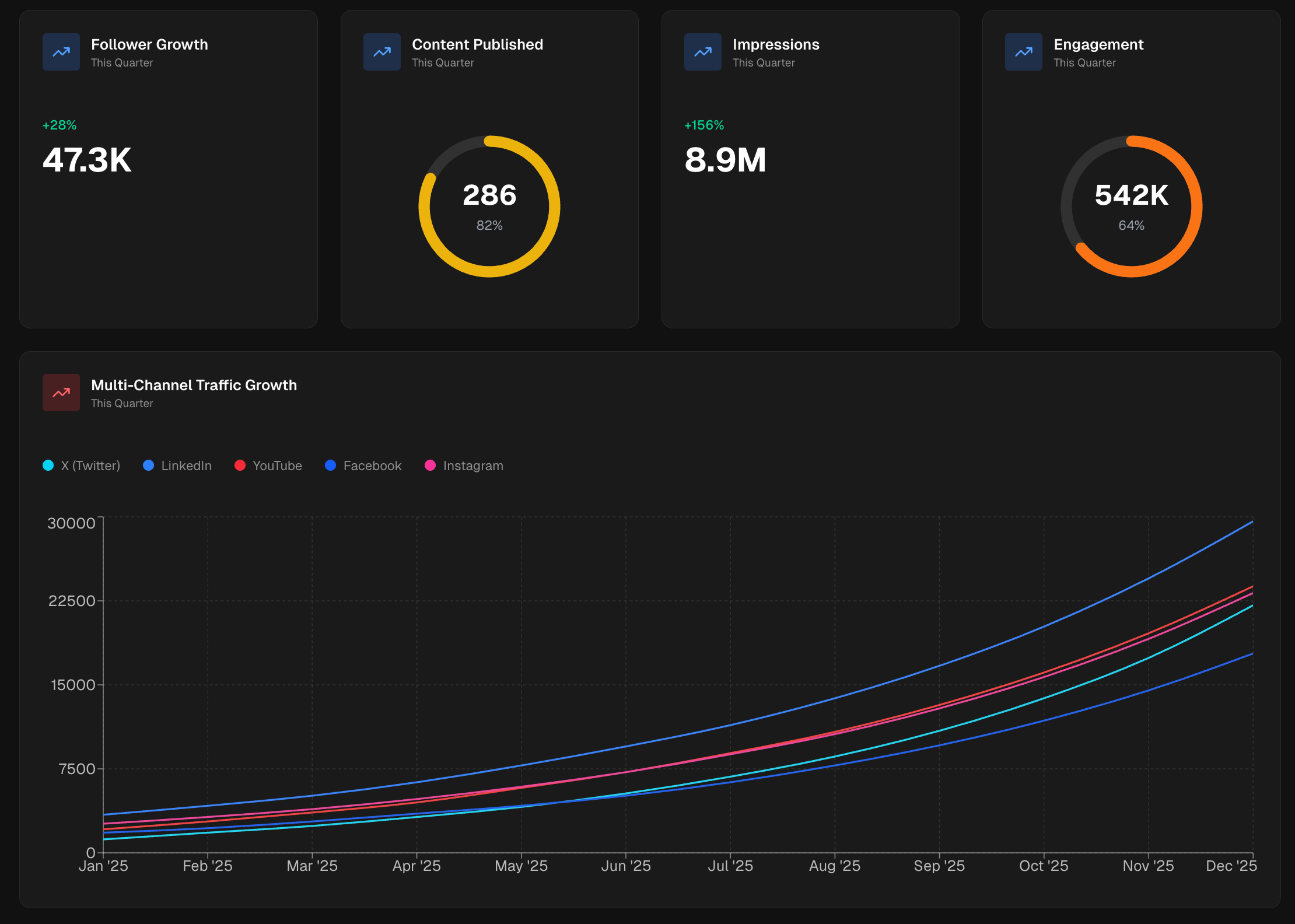
Task: Click the Dec '25 axis label
Action: coord(1231,866)
